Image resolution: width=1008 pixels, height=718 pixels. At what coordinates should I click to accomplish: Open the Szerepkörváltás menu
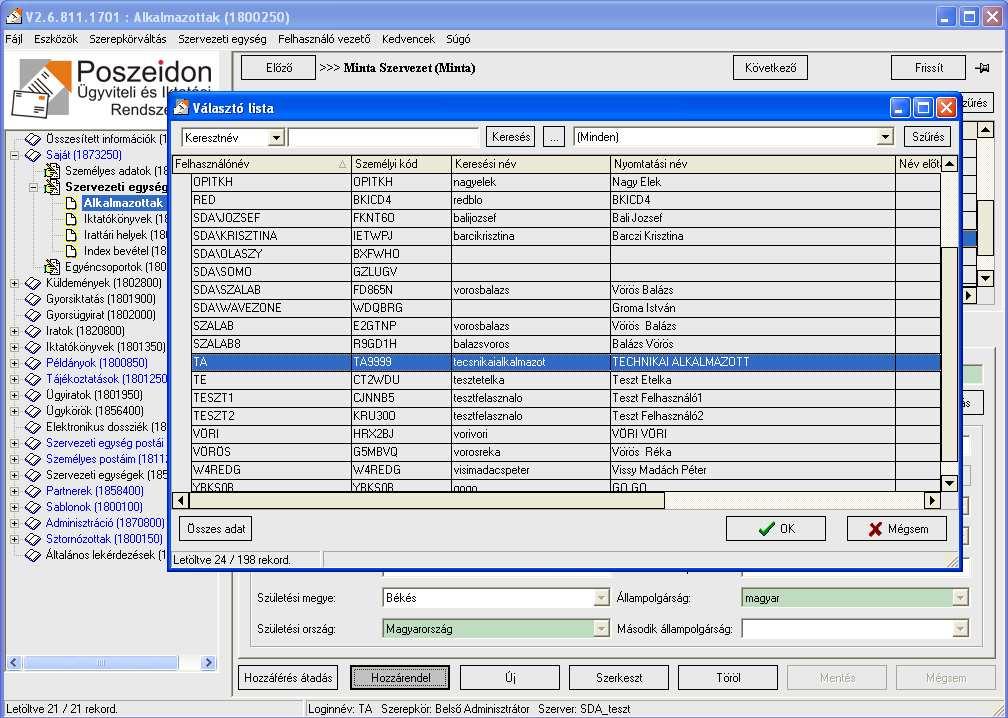click(128, 39)
